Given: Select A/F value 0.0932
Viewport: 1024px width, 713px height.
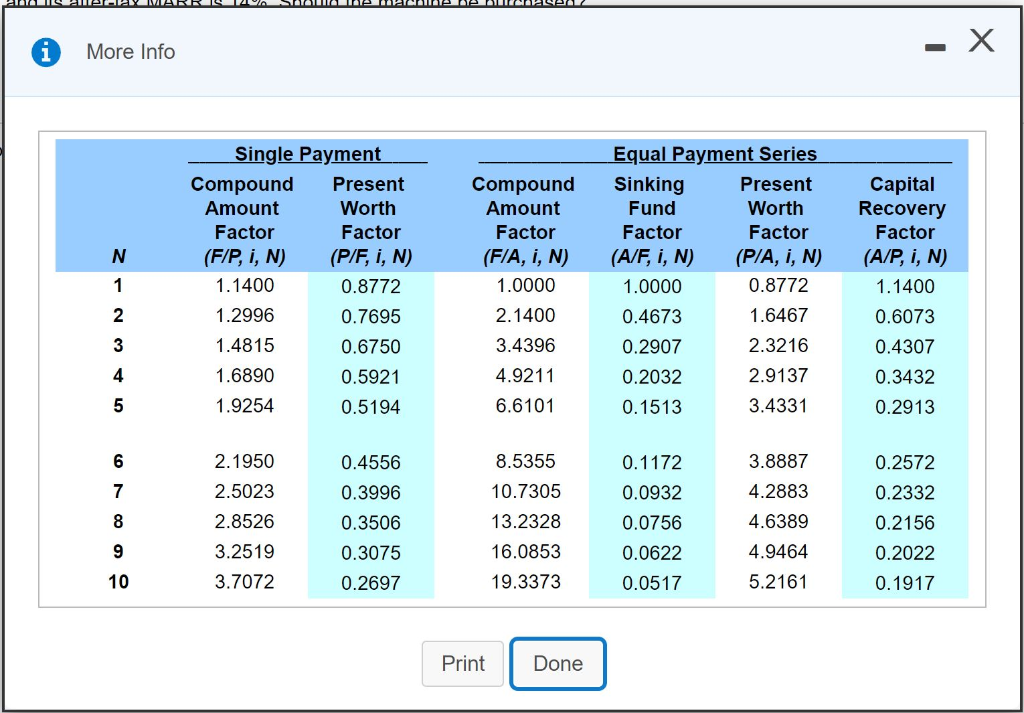Looking at the screenshot, I should [652, 492].
